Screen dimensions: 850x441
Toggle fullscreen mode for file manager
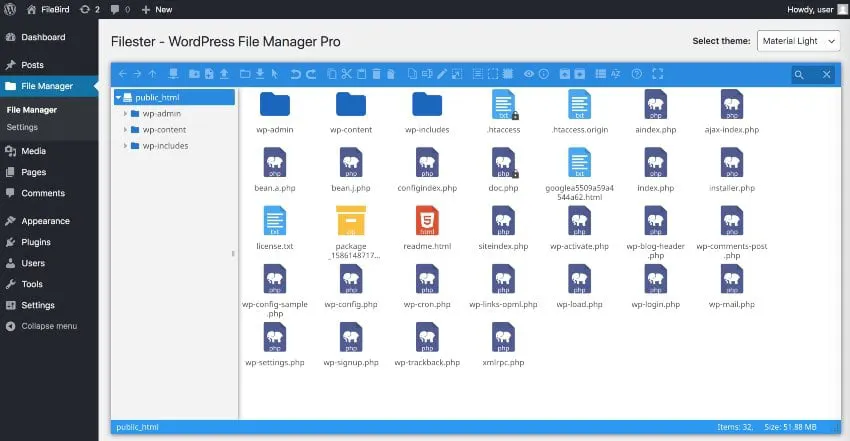[x=658, y=74]
